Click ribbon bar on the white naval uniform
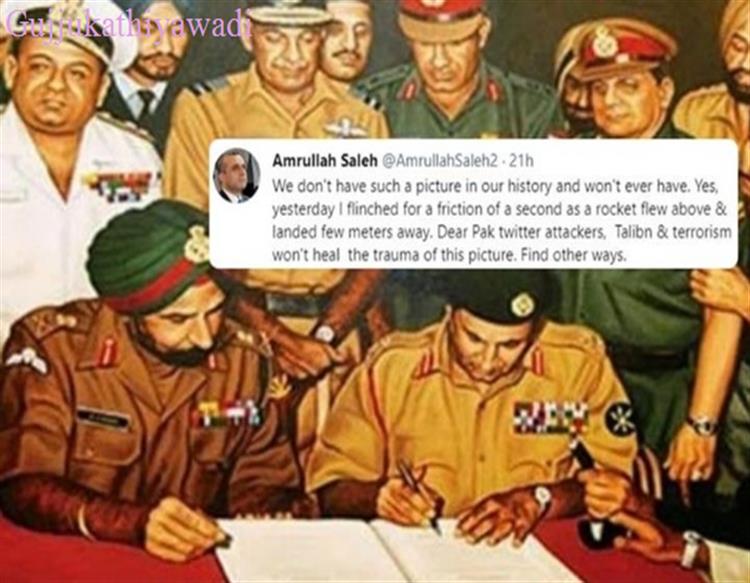The image size is (750, 583). coord(121,186)
